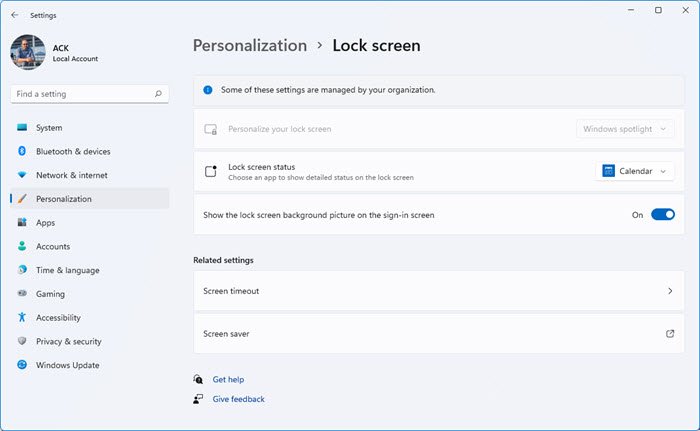
Task: Click the Privacy & security shield icon
Action: [22, 341]
